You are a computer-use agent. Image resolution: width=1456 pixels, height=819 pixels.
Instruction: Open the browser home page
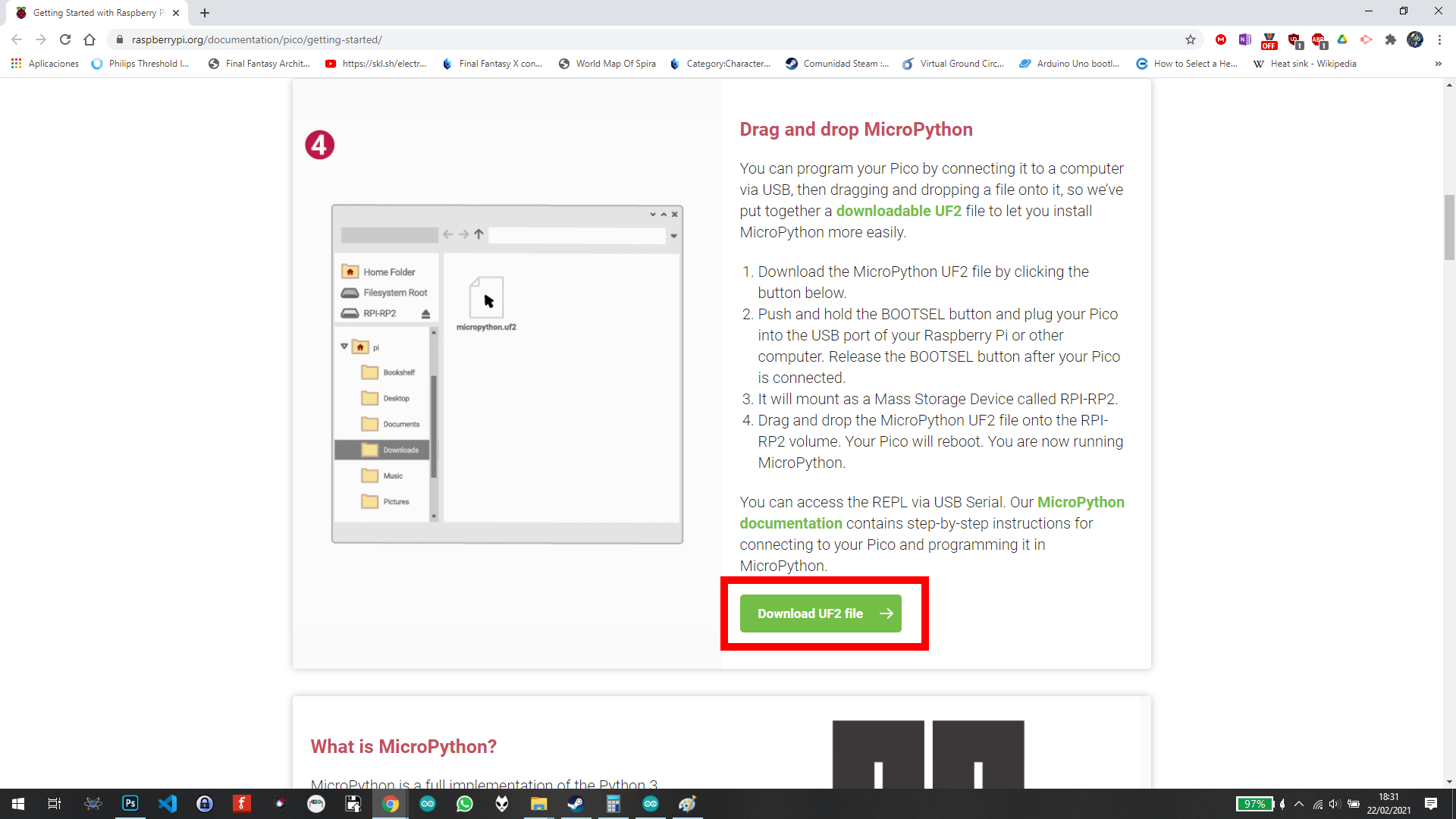coord(89,39)
